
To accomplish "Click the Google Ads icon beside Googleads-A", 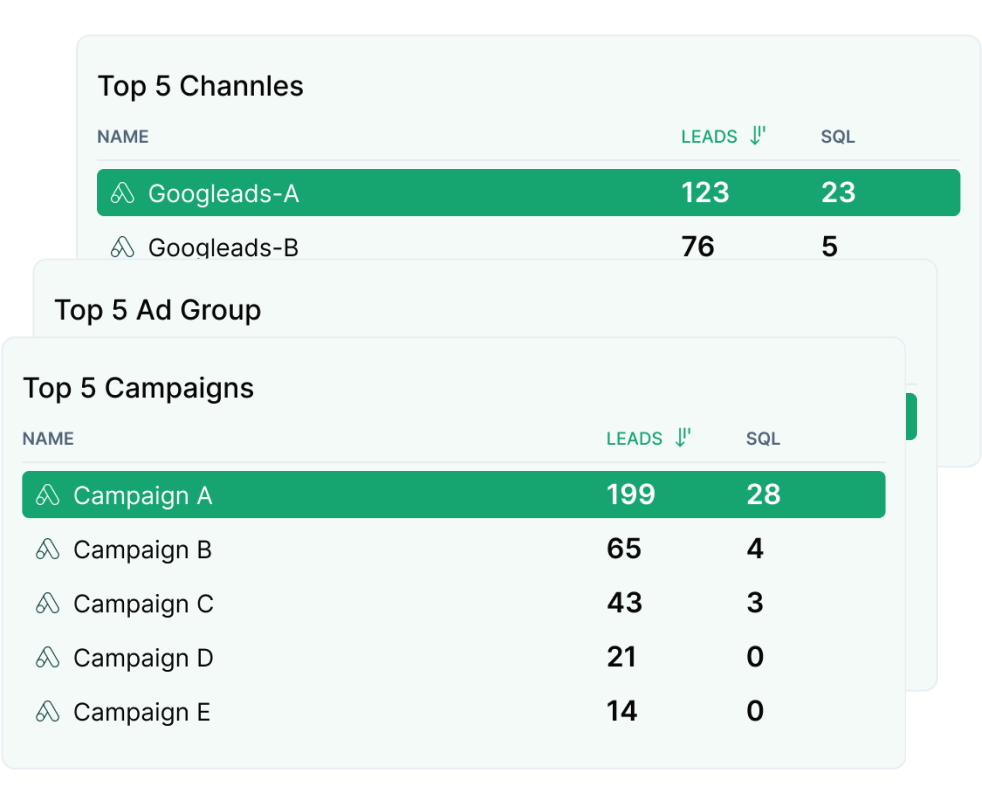I will (122, 193).
